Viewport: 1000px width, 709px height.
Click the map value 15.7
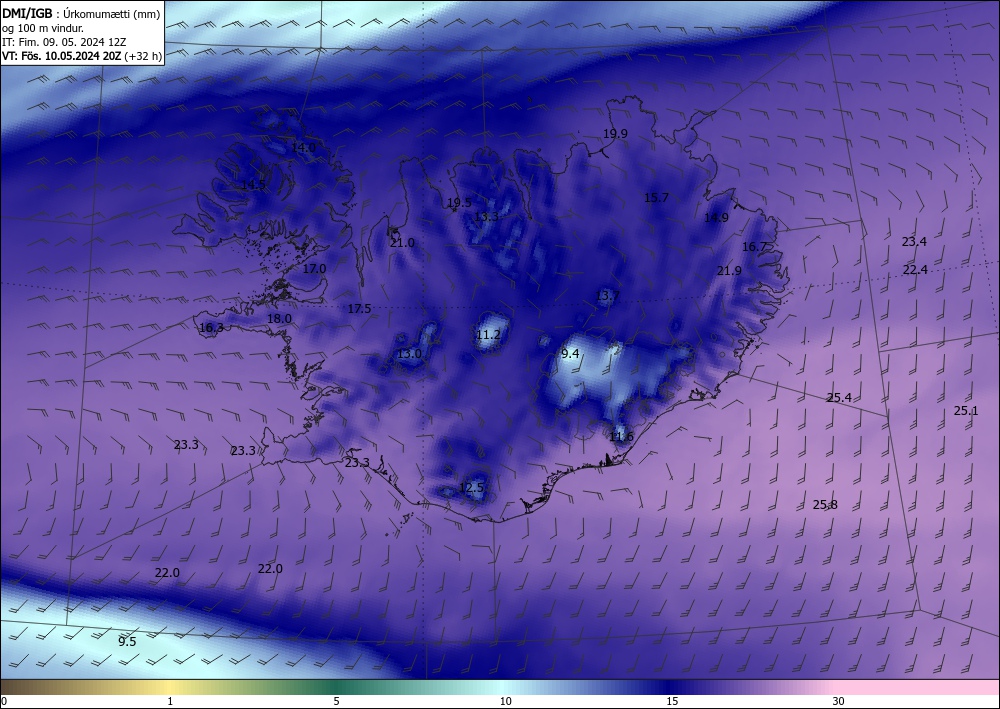[x=656, y=198]
